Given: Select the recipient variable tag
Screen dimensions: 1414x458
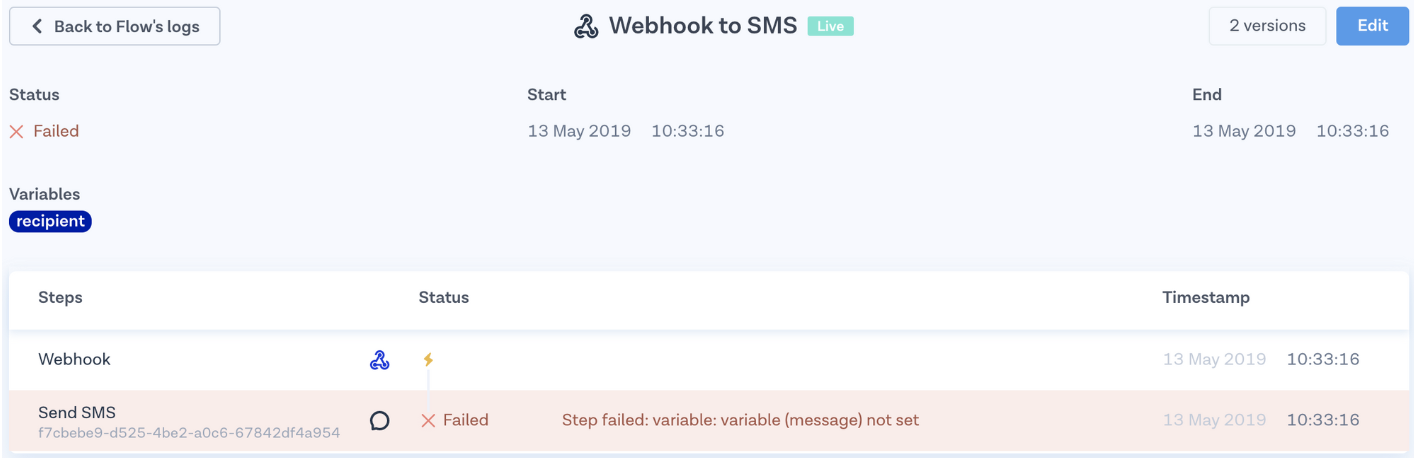Looking at the screenshot, I should coord(50,221).
